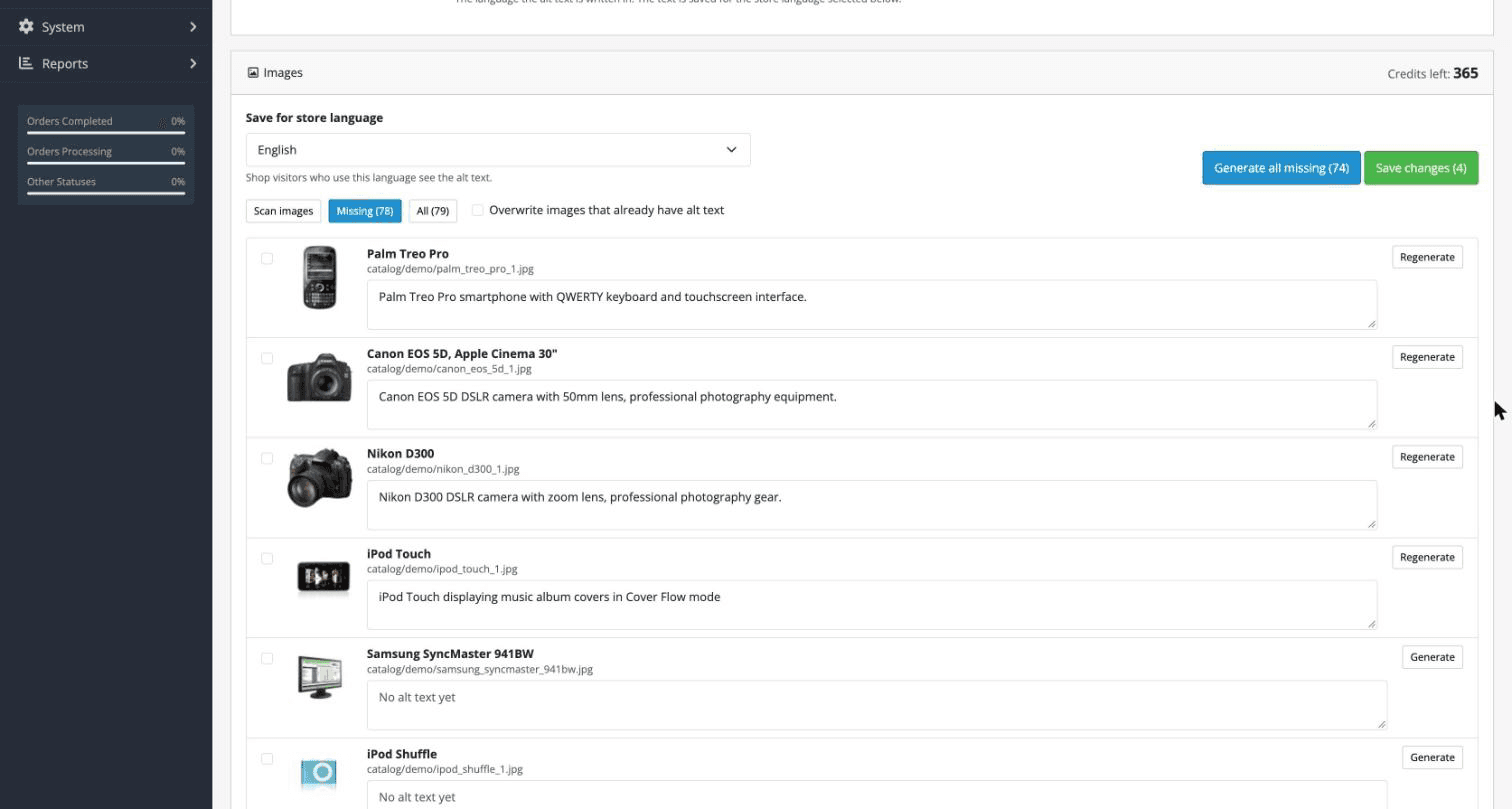Image resolution: width=1512 pixels, height=809 pixels.
Task: Save changes with the green button
Action: click(1421, 168)
